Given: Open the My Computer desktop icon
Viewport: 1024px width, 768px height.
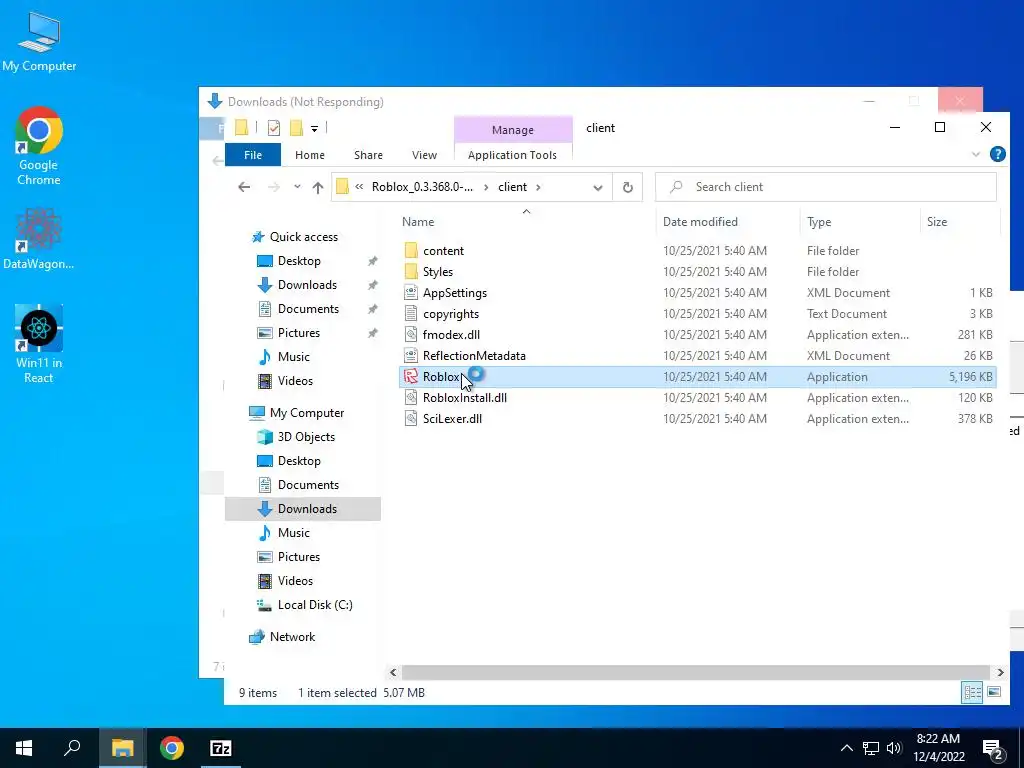Looking at the screenshot, I should pyautogui.click(x=39, y=42).
